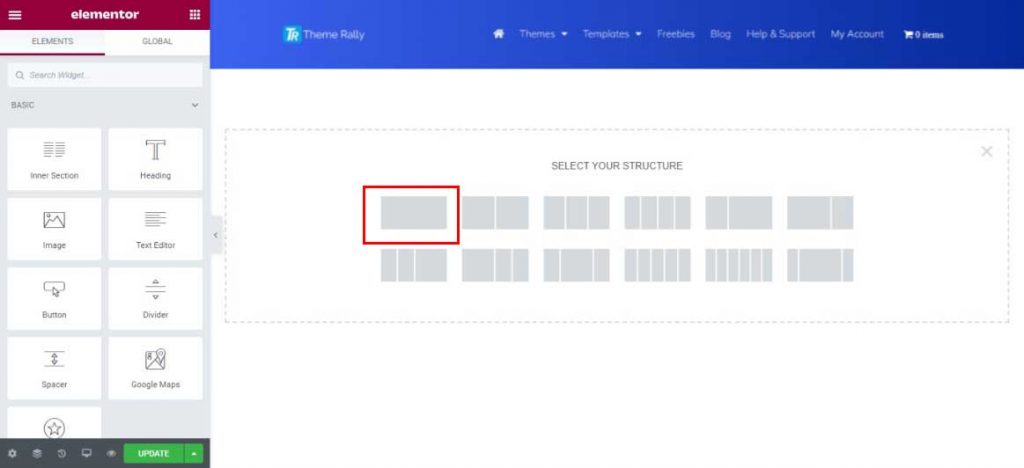Screen dimensions: 1024x468
Task: Open page settings gear icon
Action: coord(12,453)
